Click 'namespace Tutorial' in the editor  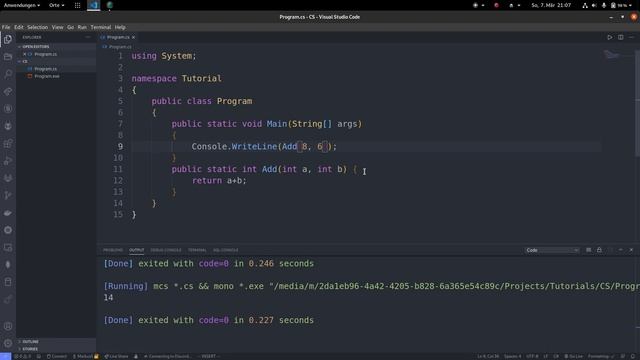click(176, 78)
